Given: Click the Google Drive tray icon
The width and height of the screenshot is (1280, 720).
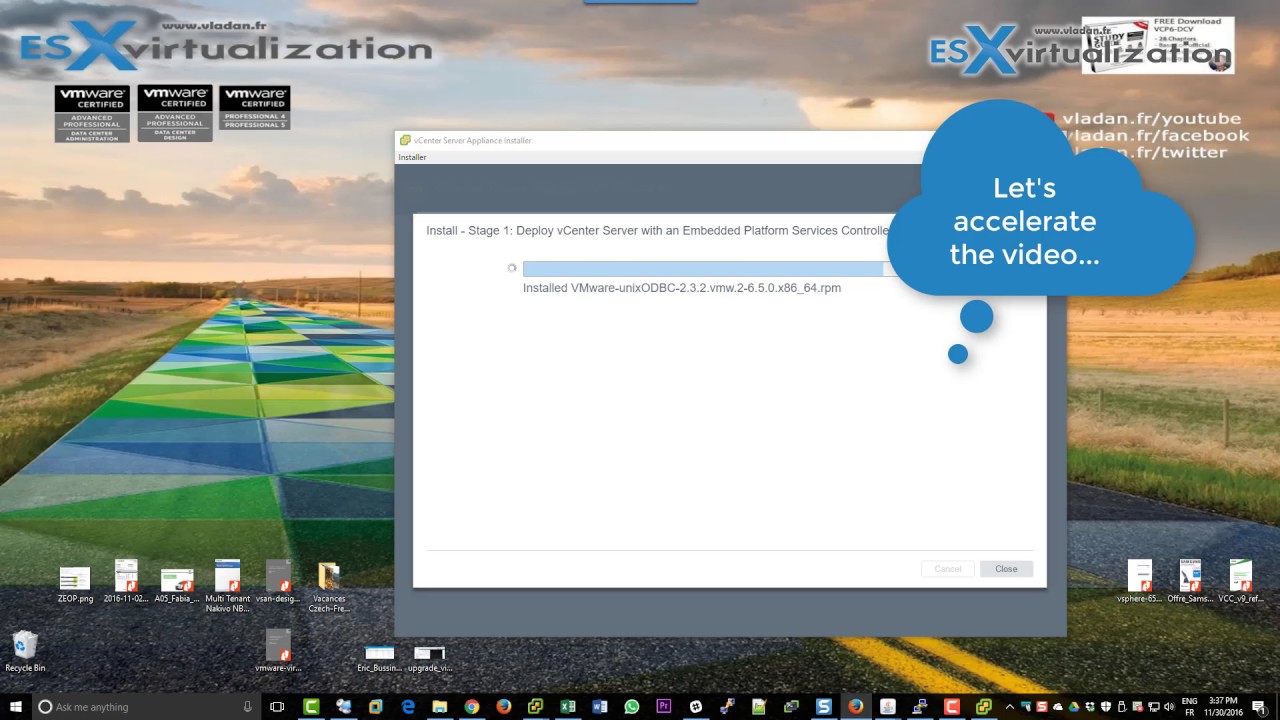Looking at the screenshot, I should (1073, 706).
